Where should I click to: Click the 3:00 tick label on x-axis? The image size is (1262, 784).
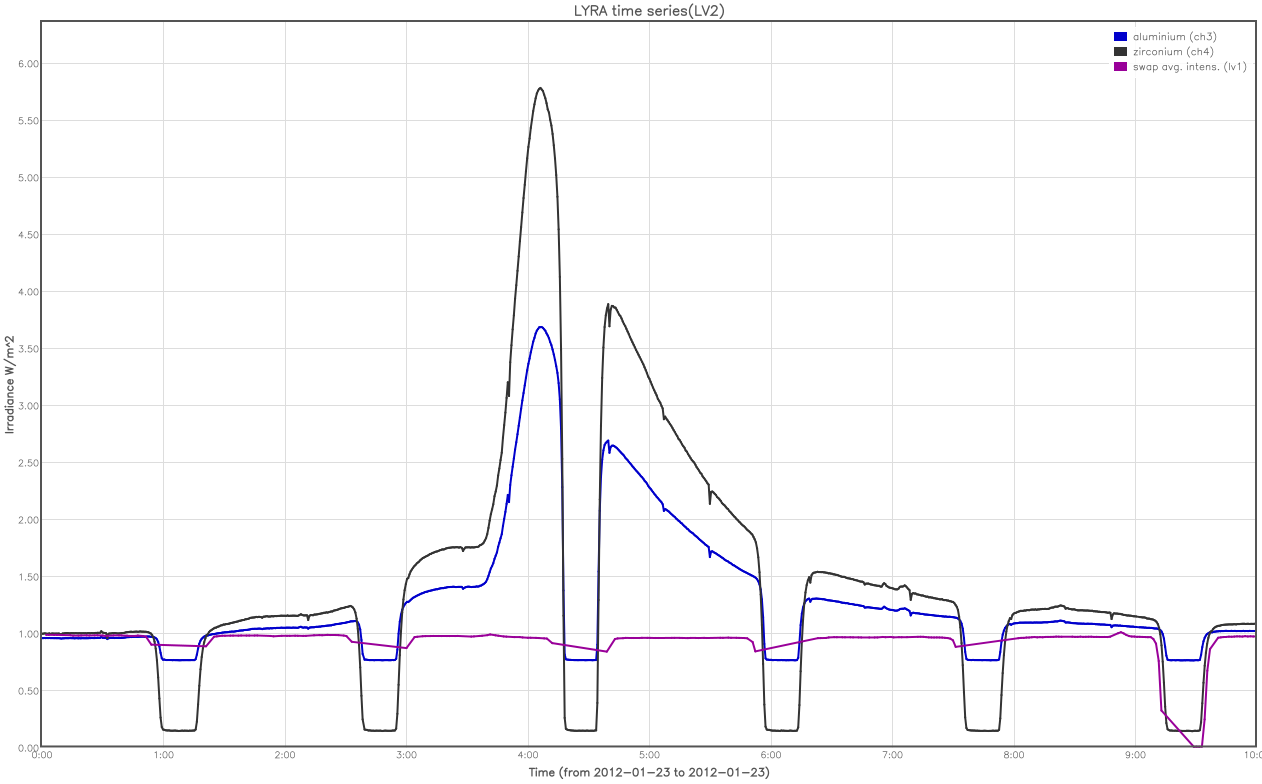click(406, 756)
